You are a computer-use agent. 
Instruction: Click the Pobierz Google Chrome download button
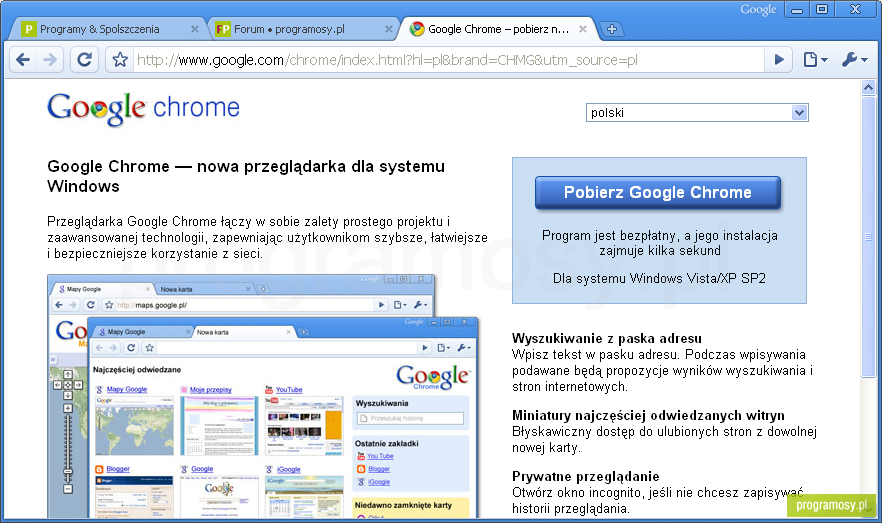[x=658, y=192]
